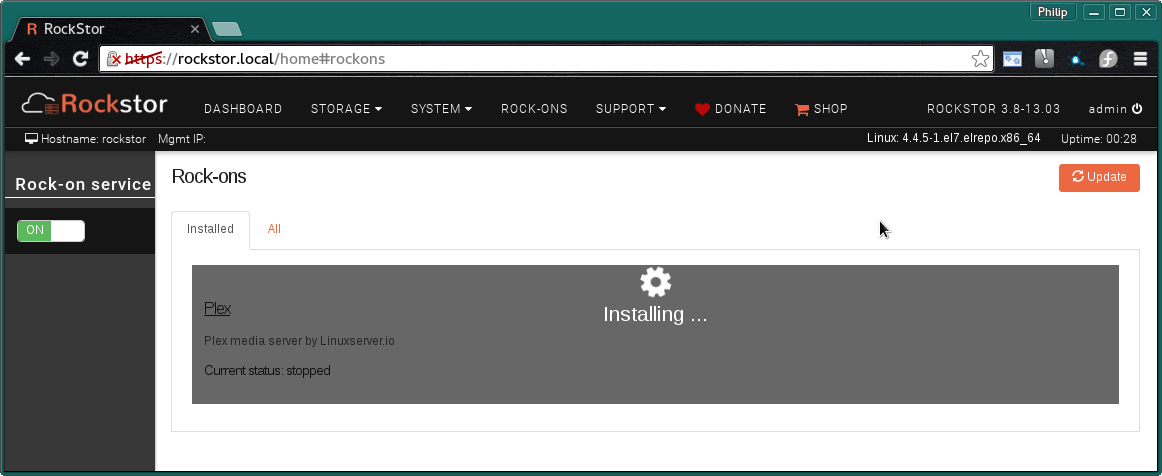The width and height of the screenshot is (1162, 476).
Task: Open the blue window extension icon
Action: (1012, 59)
